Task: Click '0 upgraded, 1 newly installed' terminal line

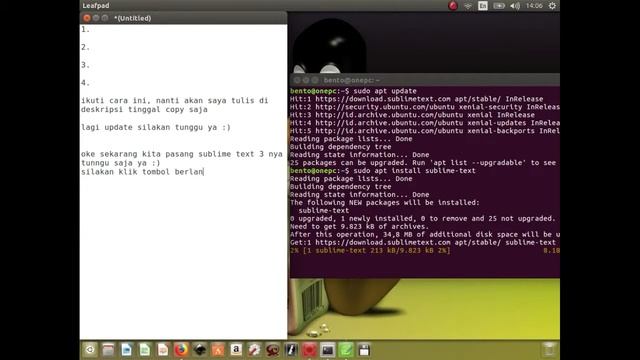Action: click(423, 218)
